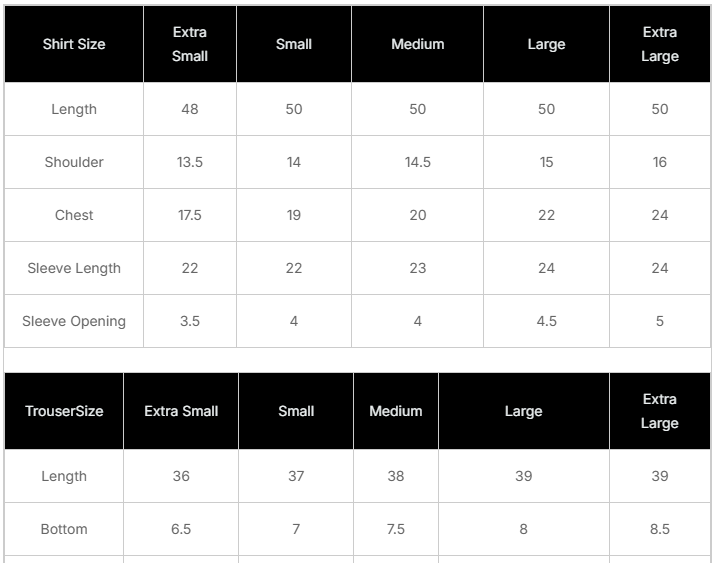723x563 pixels.
Task: Select the Chest row label
Action: point(74,215)
